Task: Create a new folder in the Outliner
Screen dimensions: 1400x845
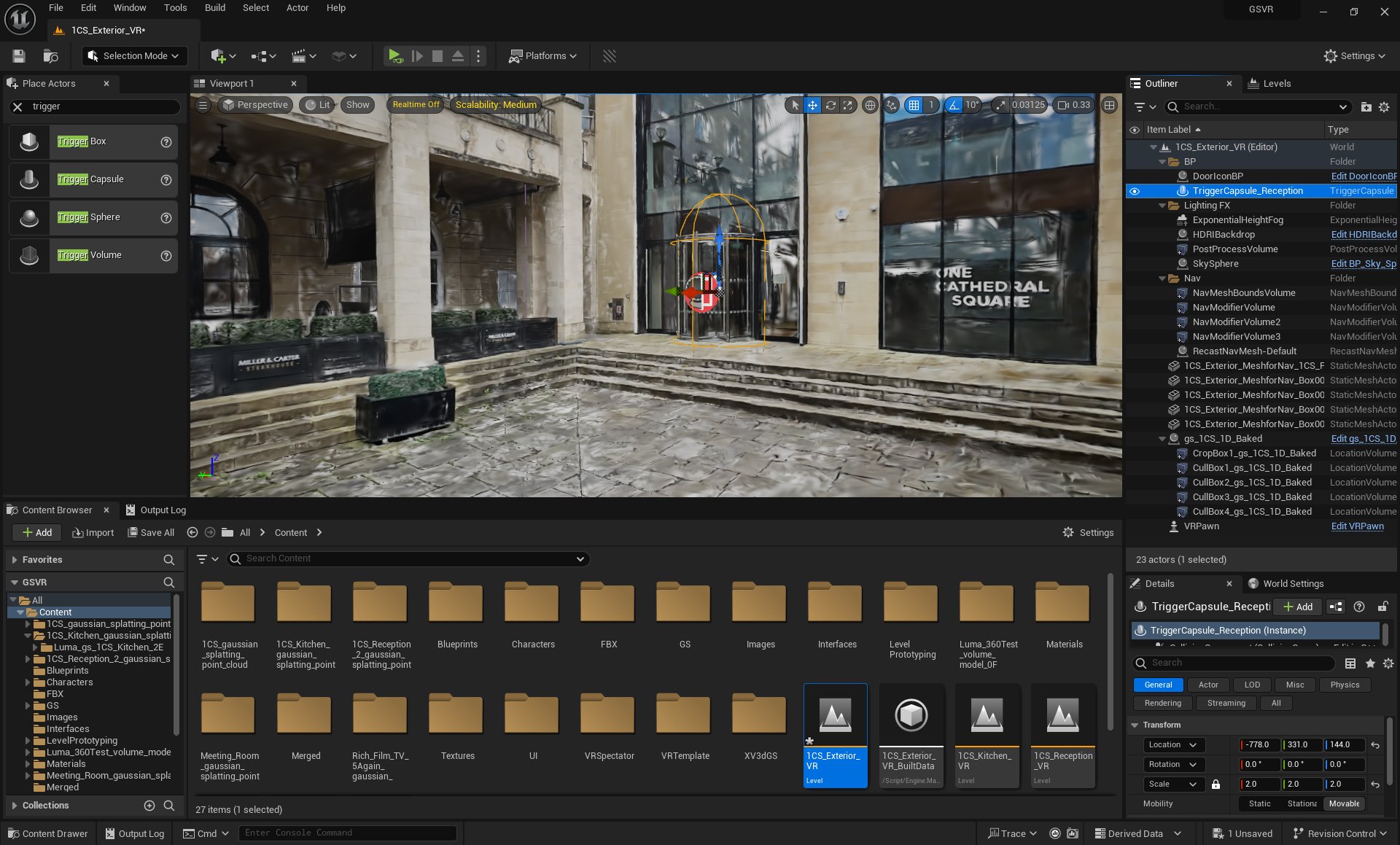Action: pyautogui.click(x=1366, y=107)
